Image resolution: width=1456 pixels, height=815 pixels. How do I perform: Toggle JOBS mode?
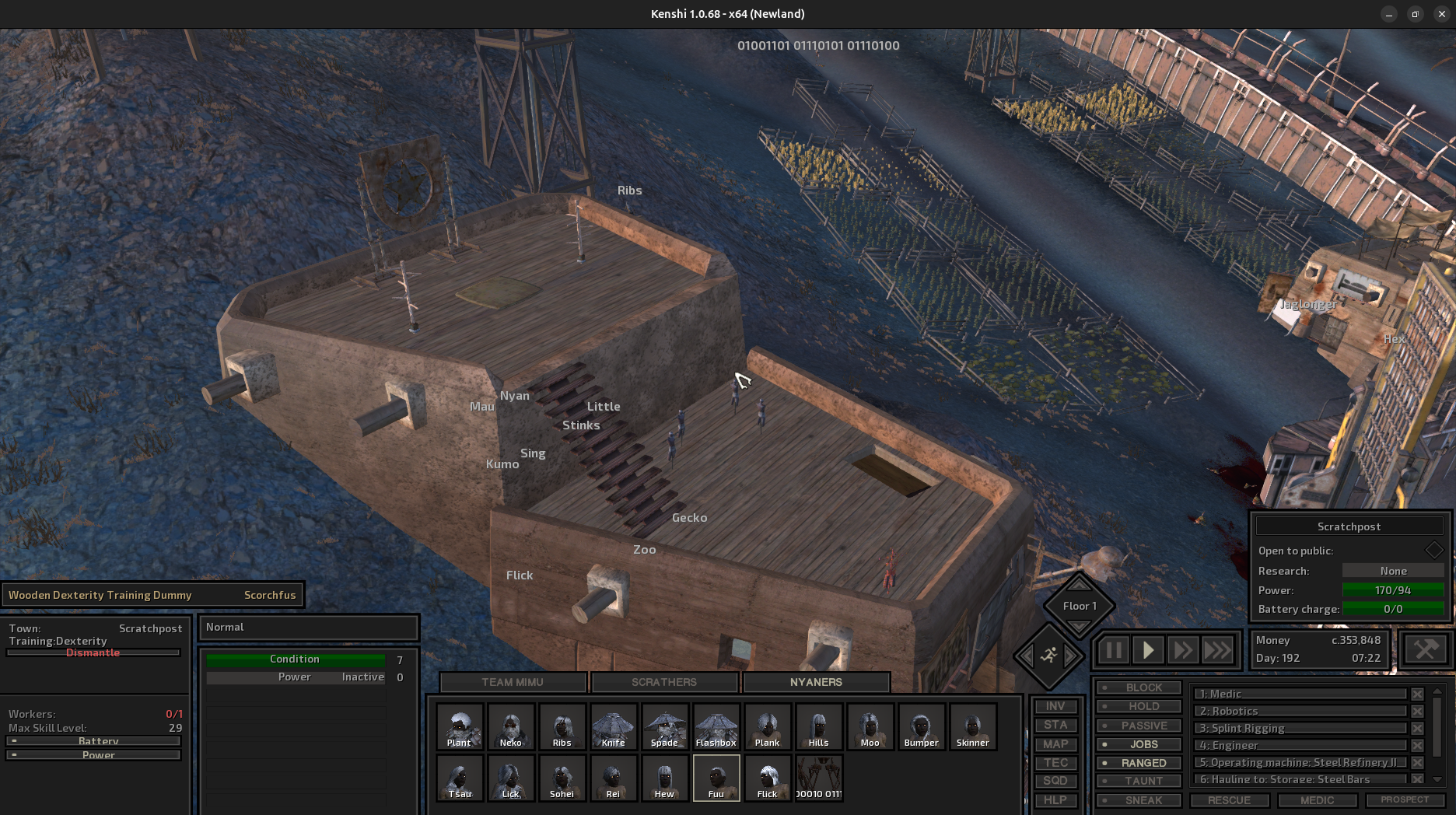(x=1139, y=744)
